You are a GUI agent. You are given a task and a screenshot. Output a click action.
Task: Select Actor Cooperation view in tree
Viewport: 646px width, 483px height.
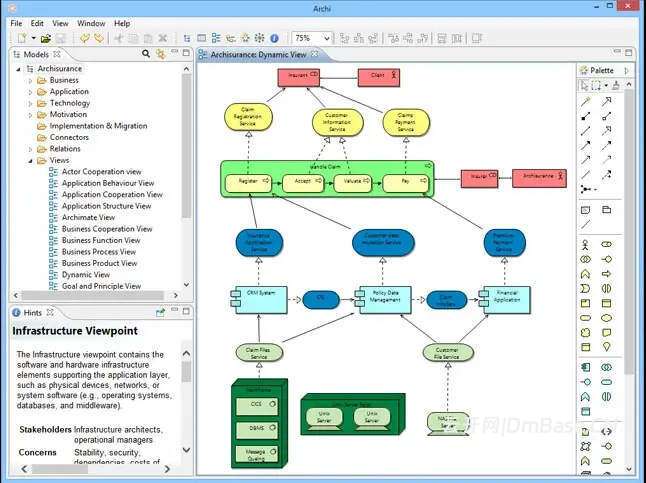101,171
